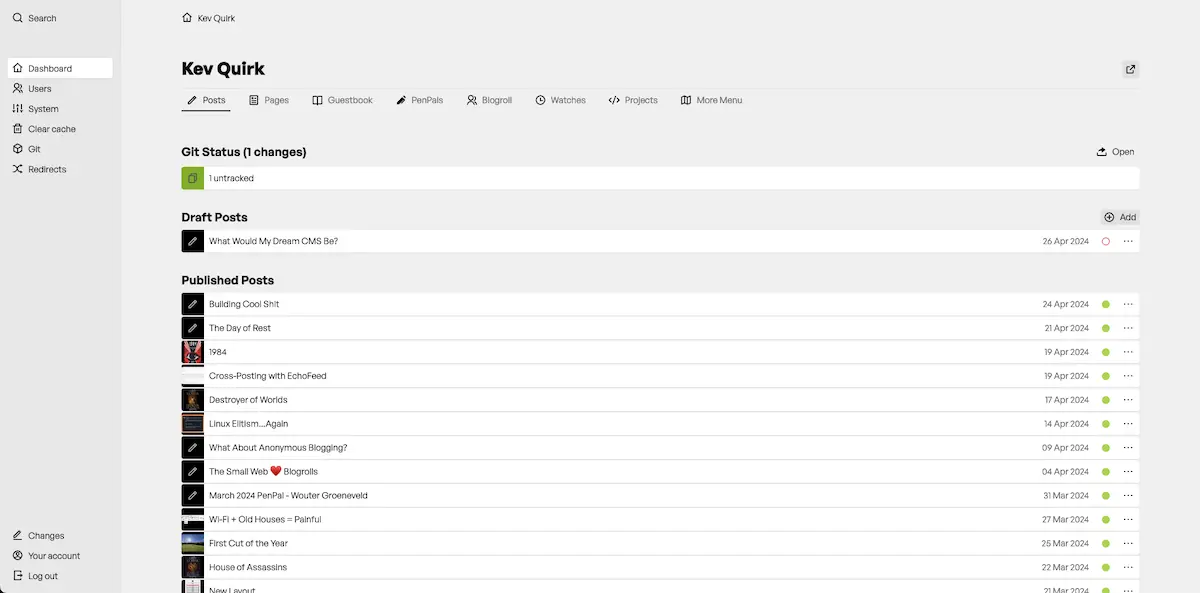Open options menu for Building Cool Shit post
The image size is (1200, 593).
[x=1128, y=304]
